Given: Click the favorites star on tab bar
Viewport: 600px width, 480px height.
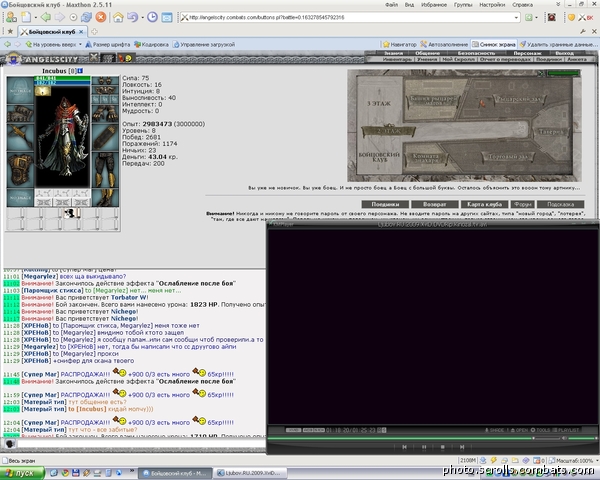Looking at the screenshot, I should tap(10, 31).
